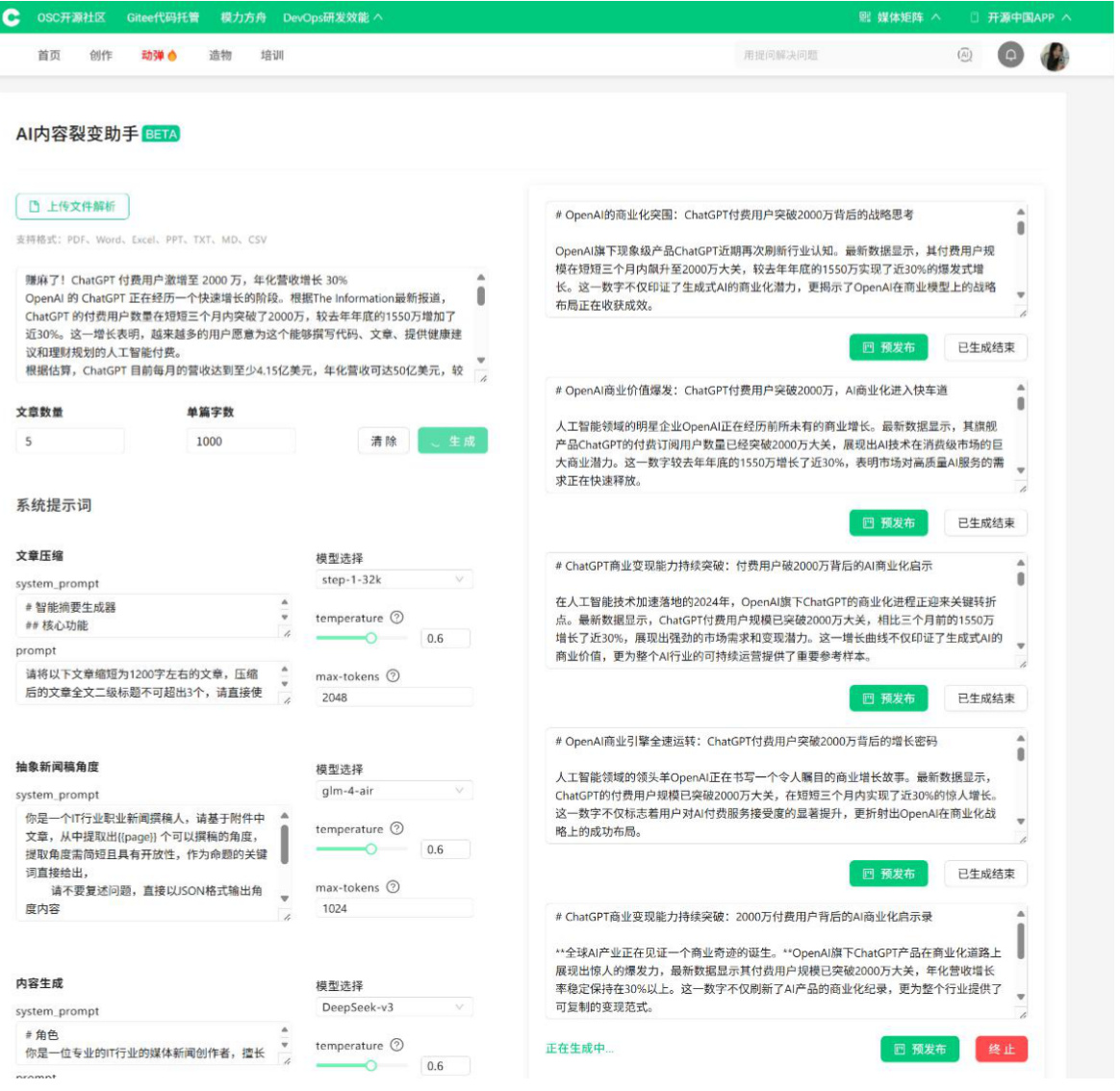The image size is (1120, 1091).
Task: Expand the DevOps研发效能 menu
Action: pyautogui.click(x=334, y=17)
